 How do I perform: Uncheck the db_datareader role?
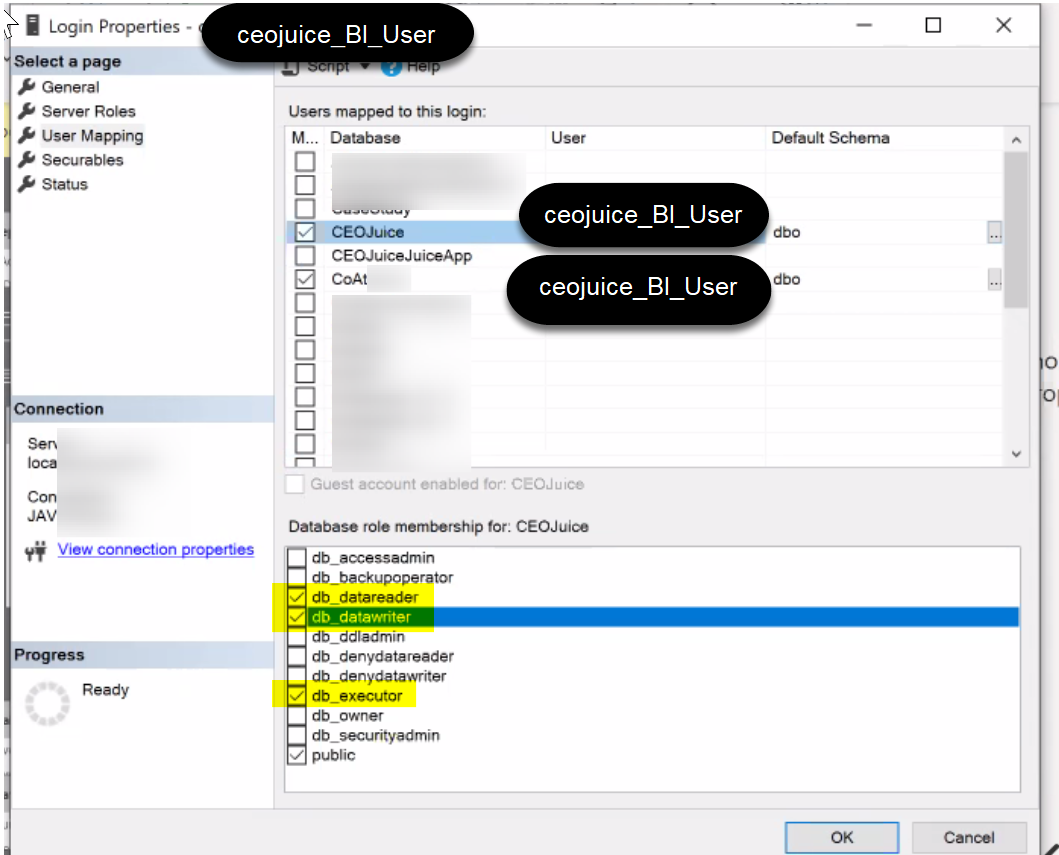click(x=296, y=597)
